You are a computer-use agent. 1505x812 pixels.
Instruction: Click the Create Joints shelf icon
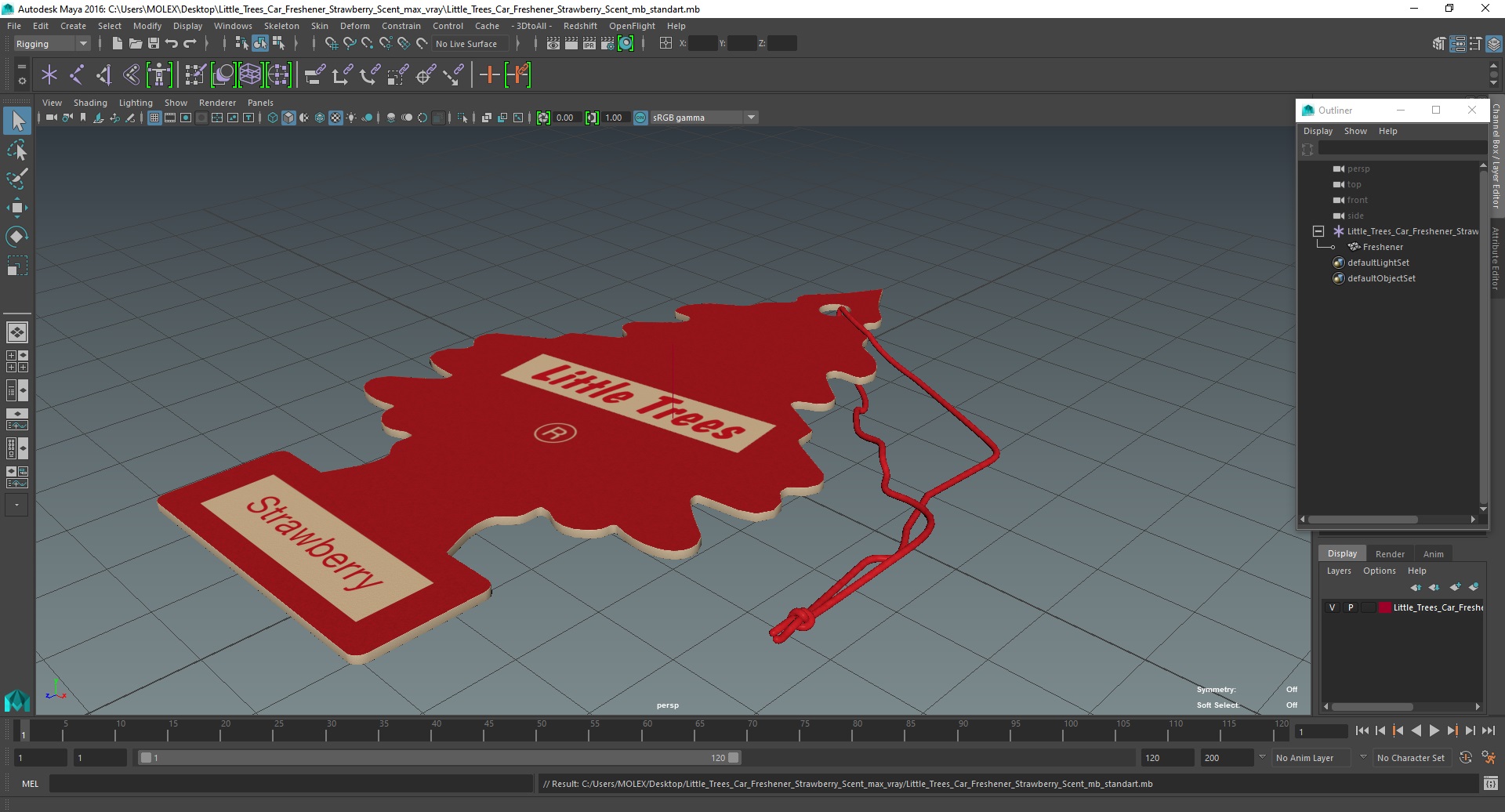(77, 75)
